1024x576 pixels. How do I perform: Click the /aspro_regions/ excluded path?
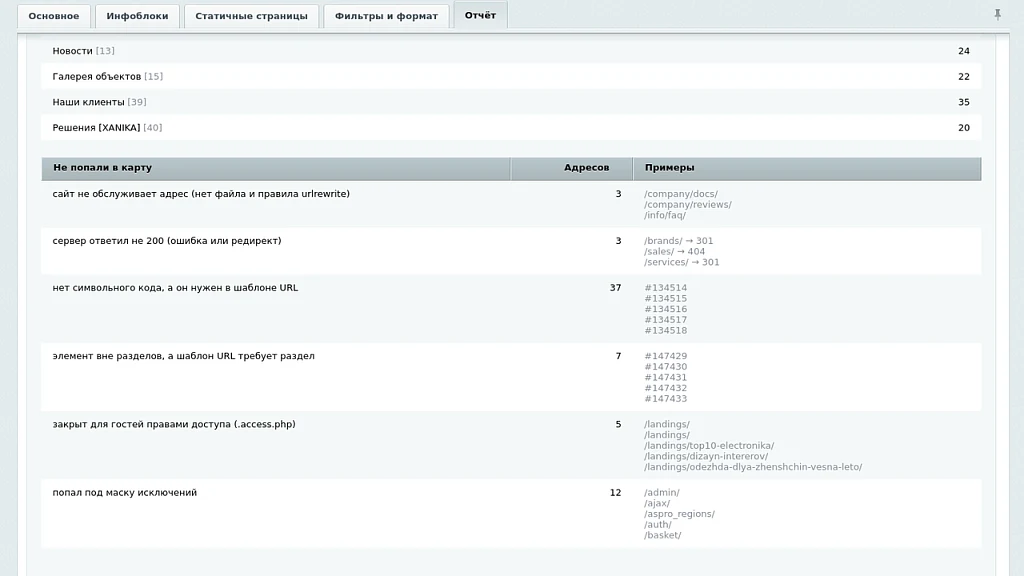click(x=679, y=514)
